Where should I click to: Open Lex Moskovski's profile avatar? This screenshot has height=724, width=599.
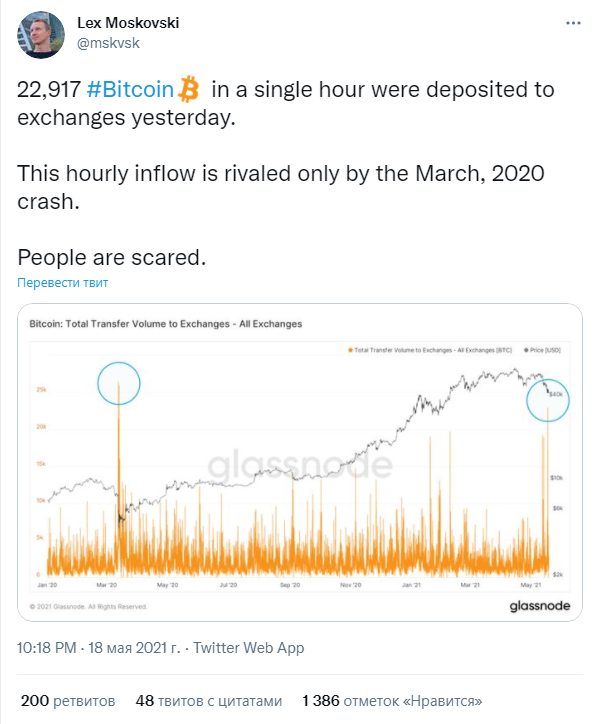[x=41, y=35]
